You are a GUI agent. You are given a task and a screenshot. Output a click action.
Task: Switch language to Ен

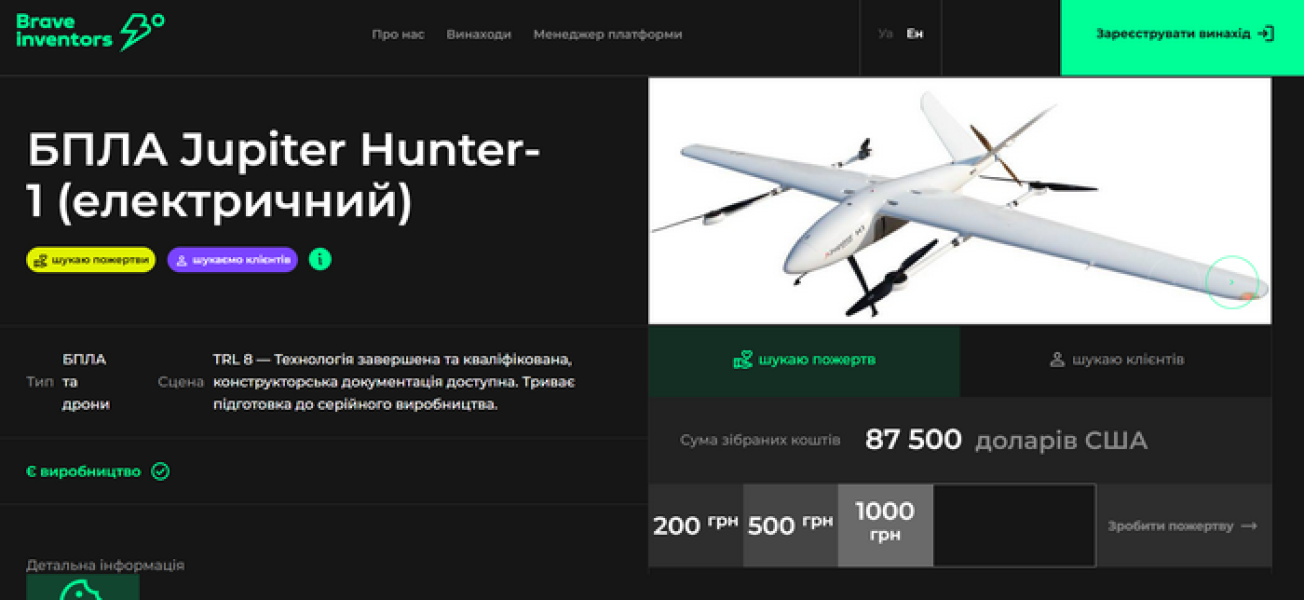915,34
